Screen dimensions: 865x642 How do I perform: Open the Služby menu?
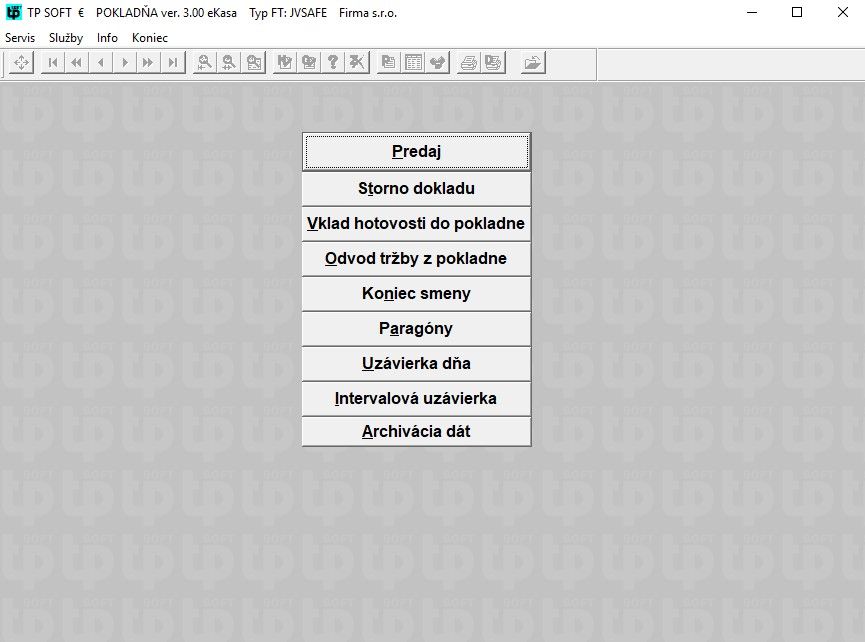(66, 38)
